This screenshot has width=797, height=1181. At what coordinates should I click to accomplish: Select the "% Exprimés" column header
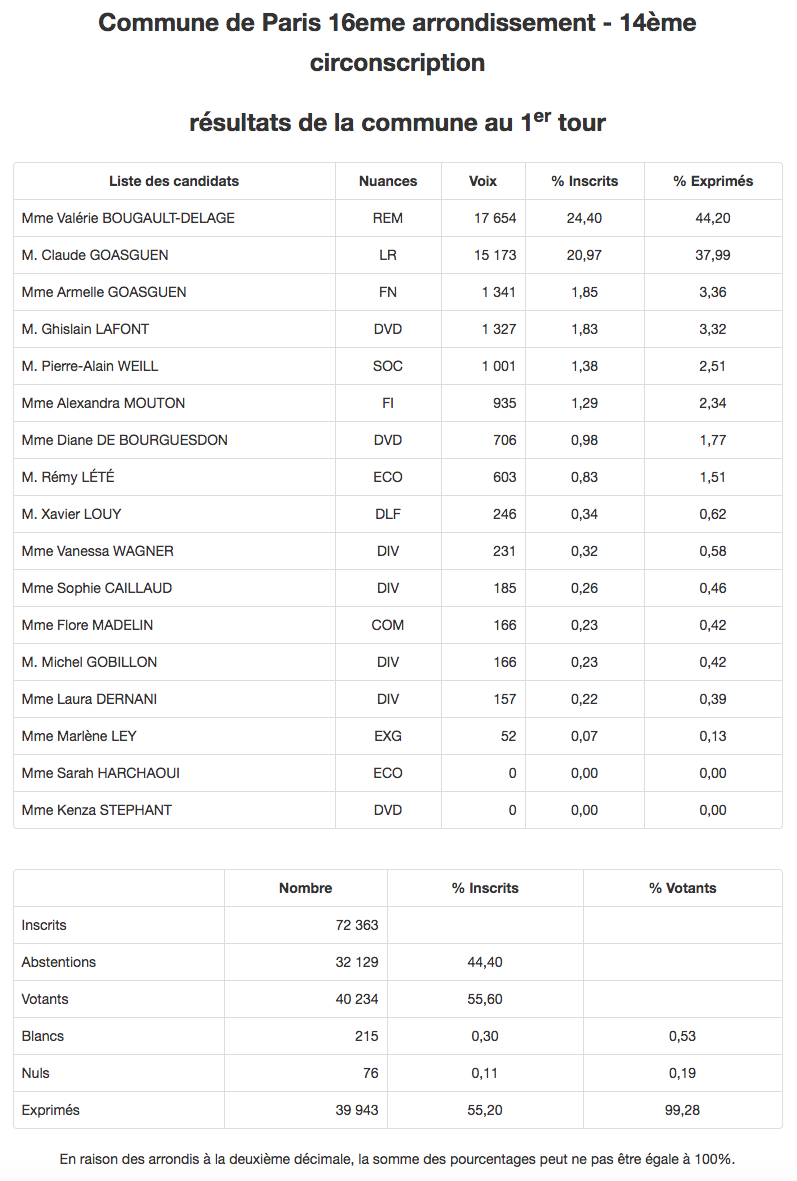tap(713, 181)
